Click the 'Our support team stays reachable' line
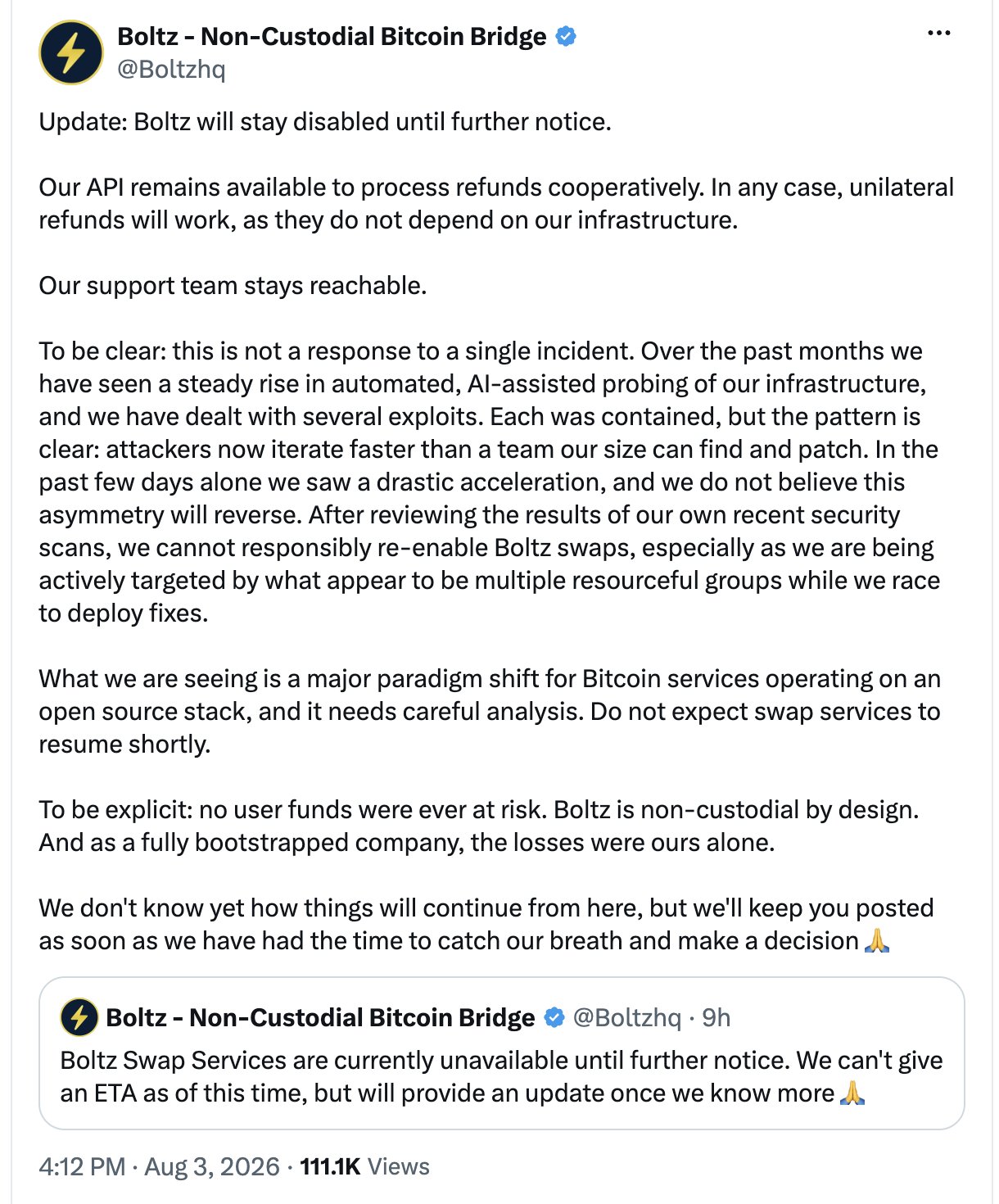Image resolution: width=999 pixels, height=1204 pixels. (x=233, y=285)
